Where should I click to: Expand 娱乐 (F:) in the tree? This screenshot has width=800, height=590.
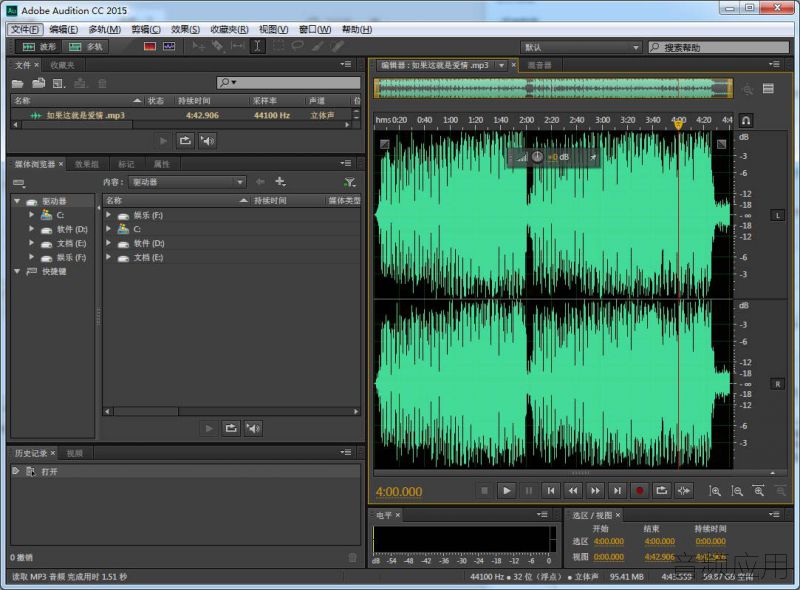tap(32, 257)
